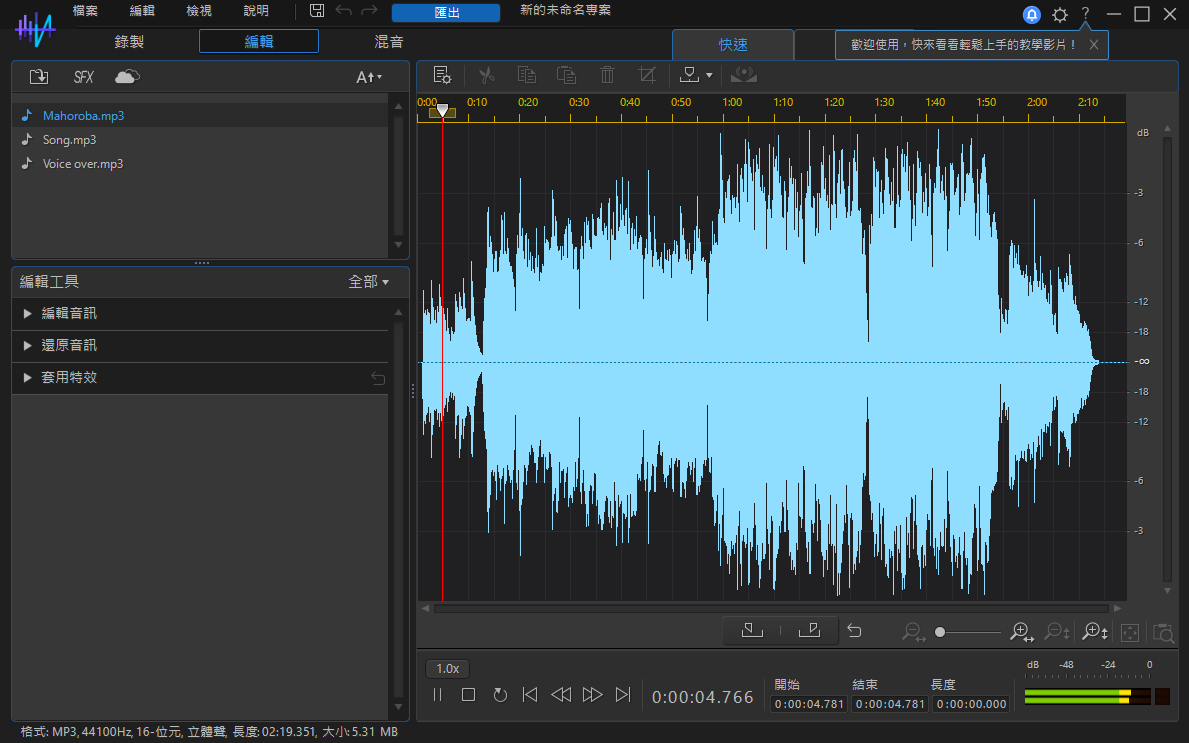The height and width of the screenshot is (743, 1189).
Task: Open the cloud media icon
Action: click(x=127, y=77)
